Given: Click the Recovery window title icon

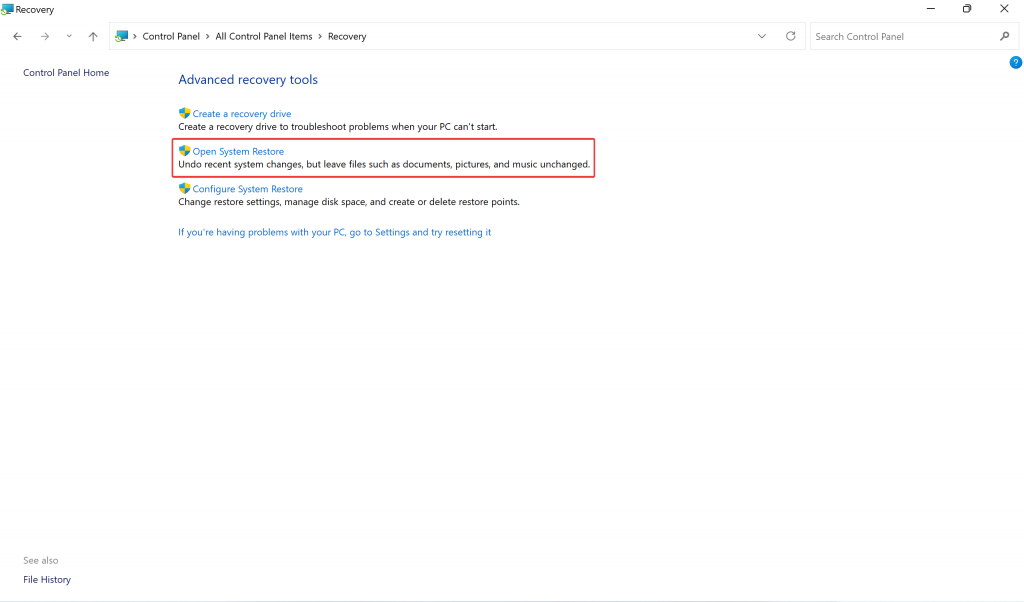Looking at the screenshot, I should click(x=7, y=9).
